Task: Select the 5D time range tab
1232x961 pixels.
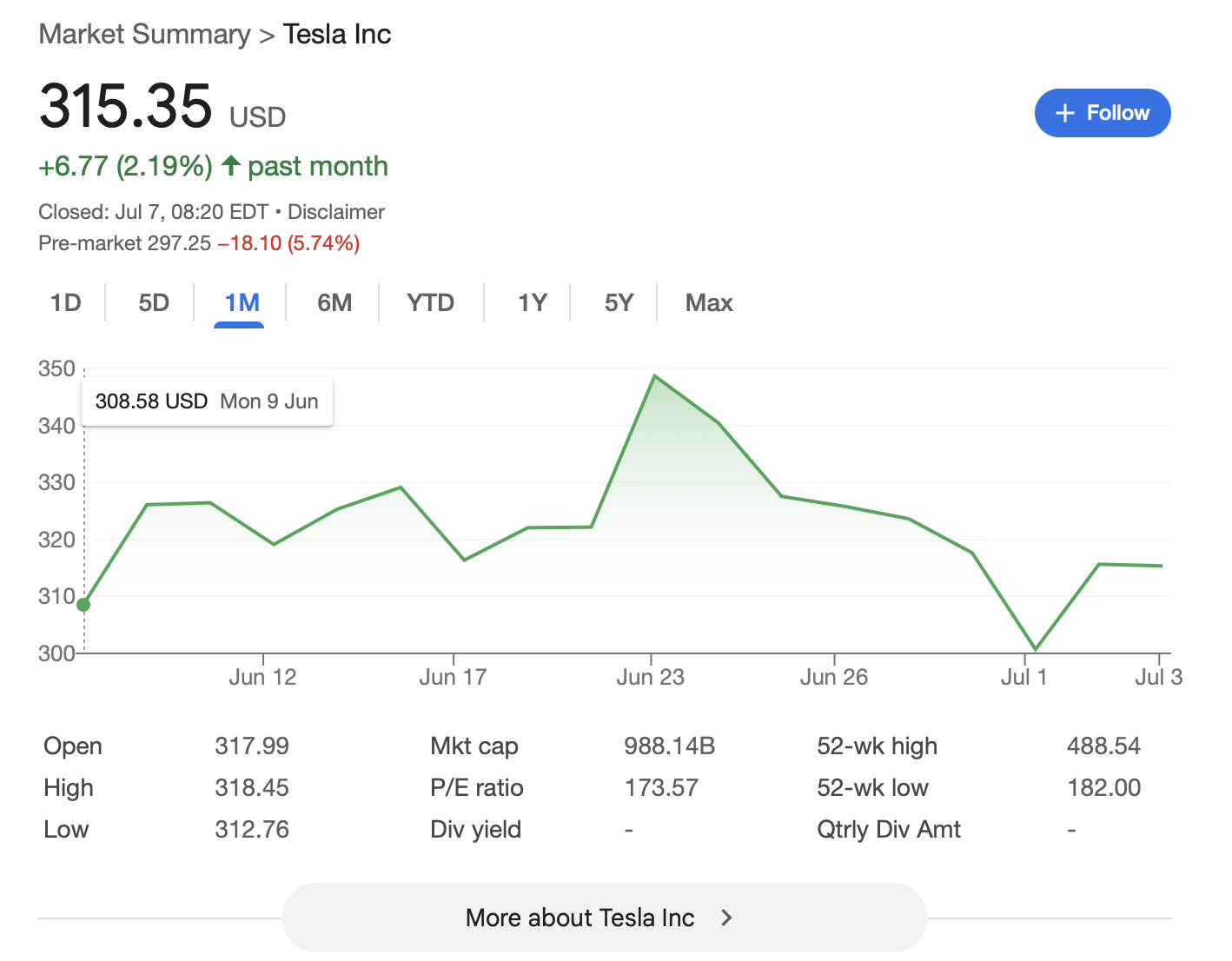Action: [x=154, y=302]
